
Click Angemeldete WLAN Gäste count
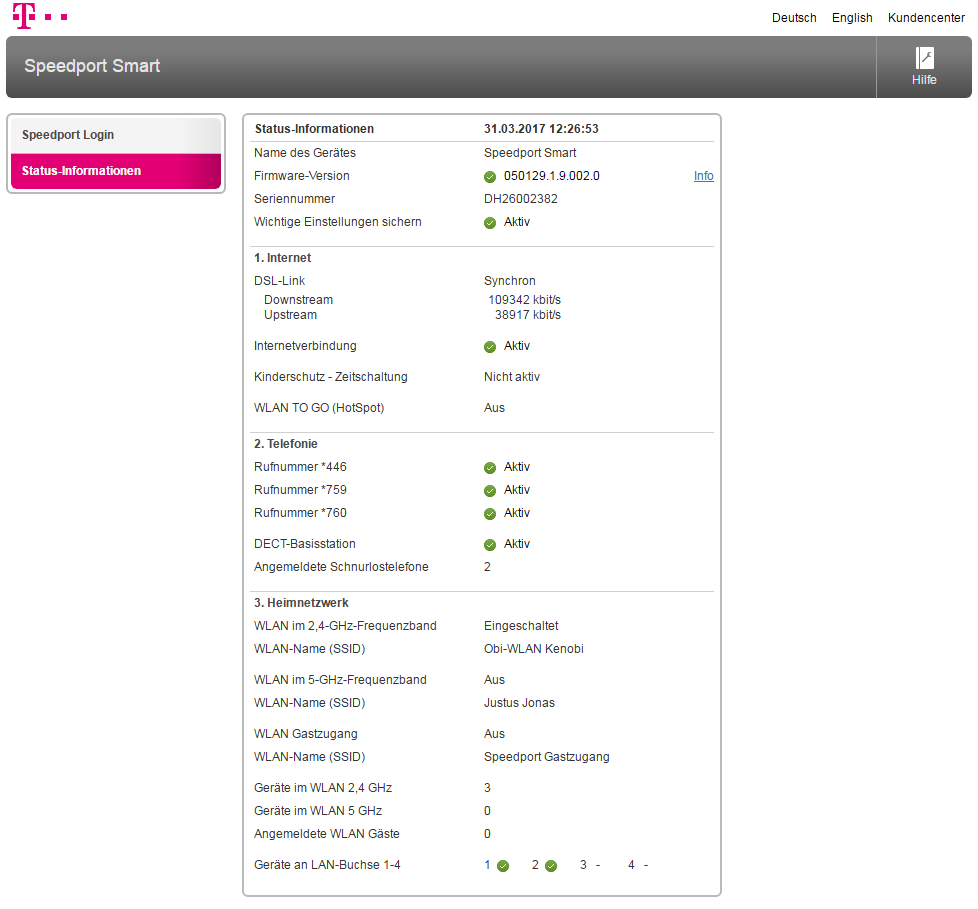pos(487,834)
